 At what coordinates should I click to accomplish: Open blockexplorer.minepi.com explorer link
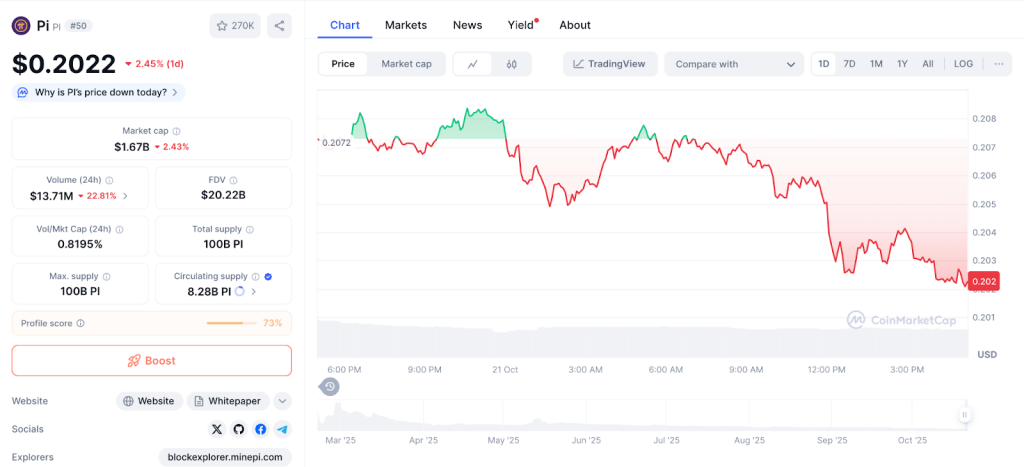(x=225, y=457)
